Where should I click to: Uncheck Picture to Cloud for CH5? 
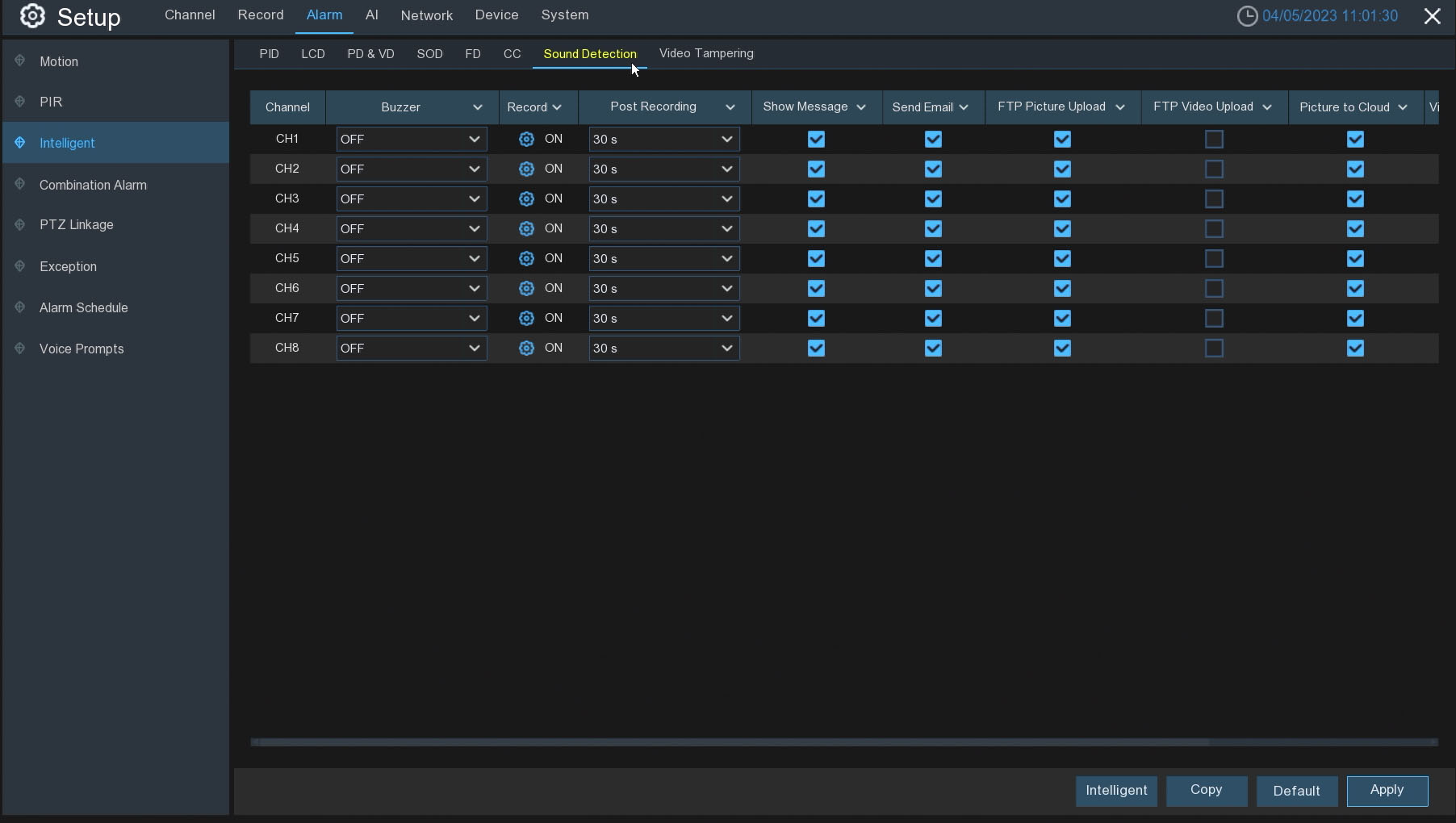(x=1355, y=259)
